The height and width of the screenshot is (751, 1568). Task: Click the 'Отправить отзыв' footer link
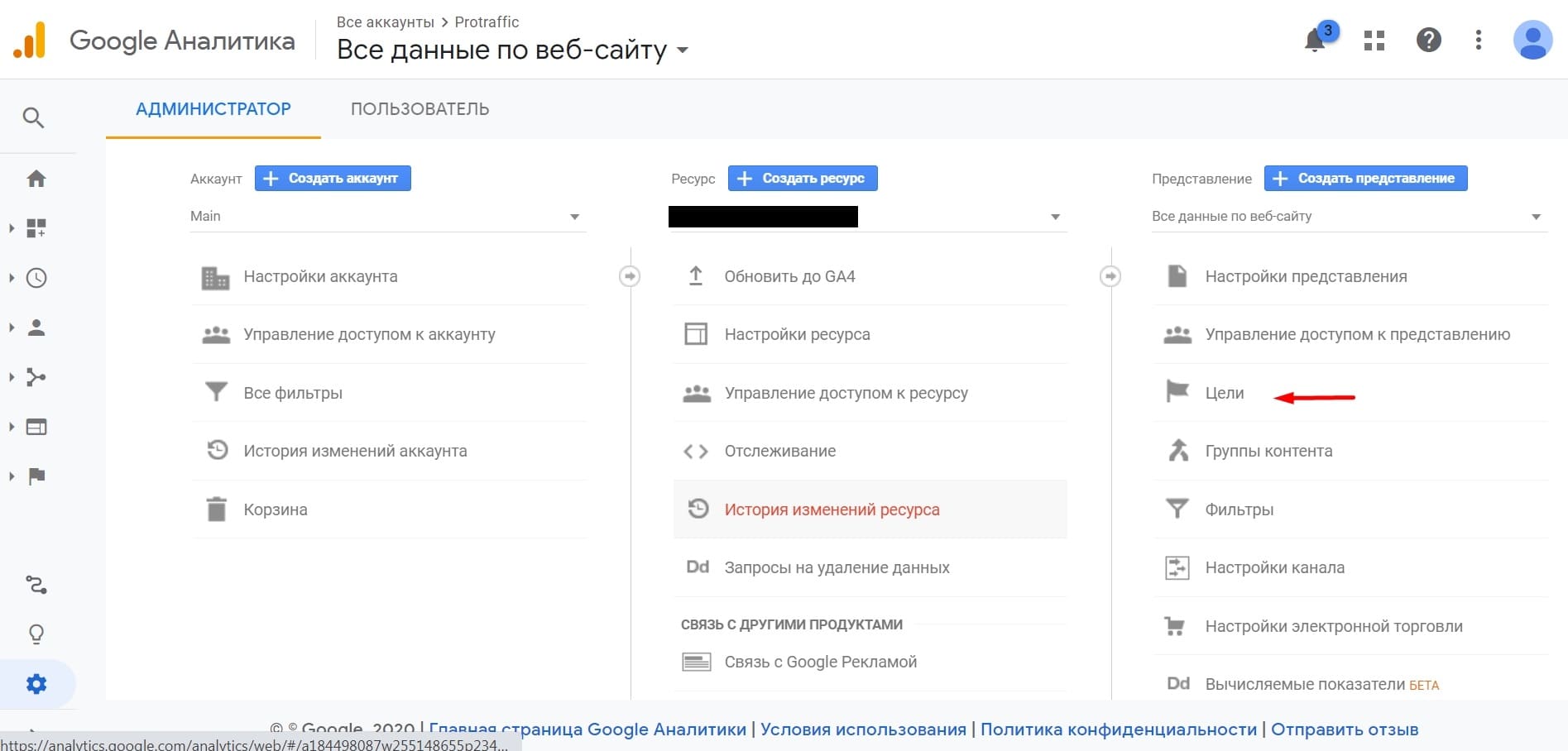[x=1345, y=729]
